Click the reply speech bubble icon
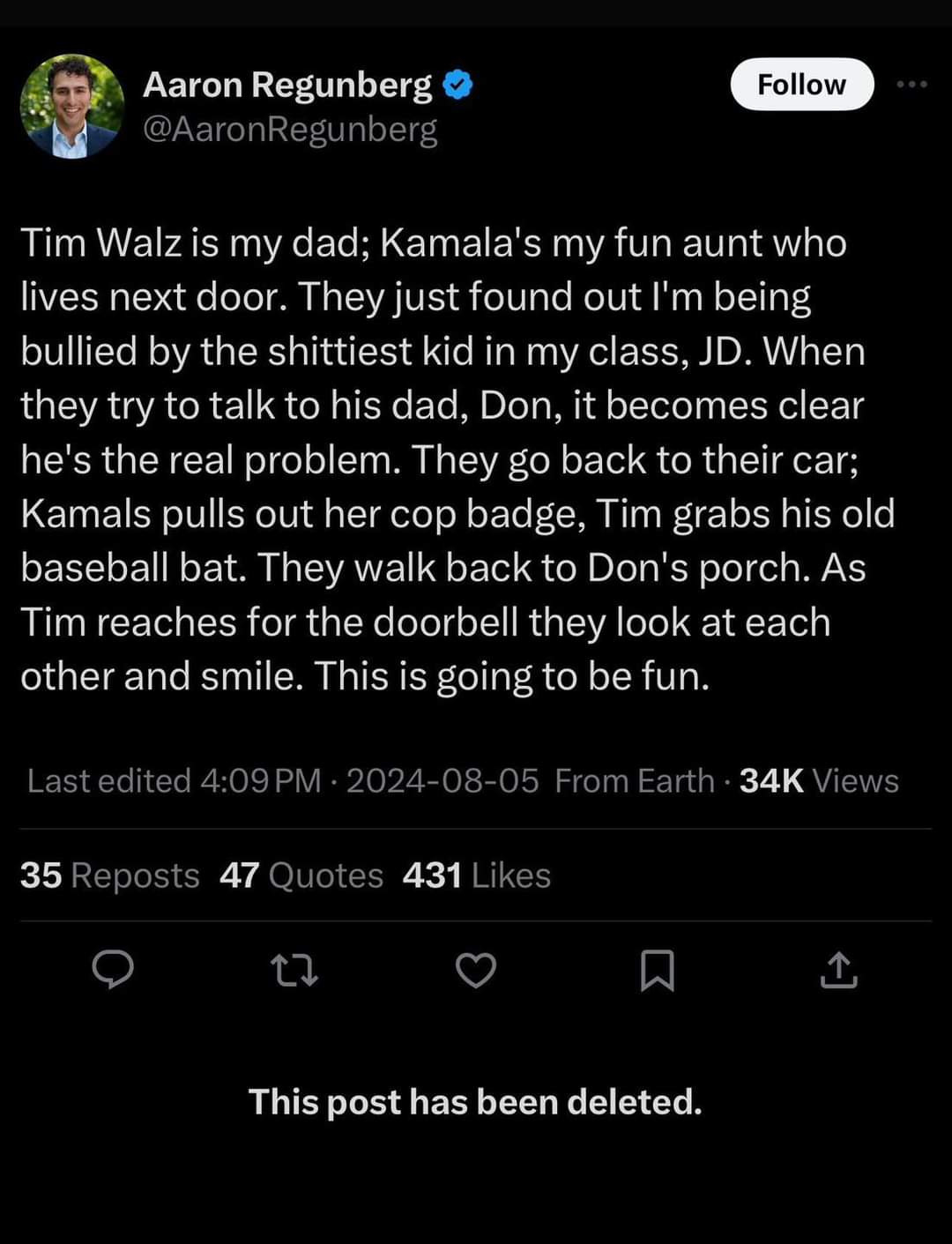 114,970
